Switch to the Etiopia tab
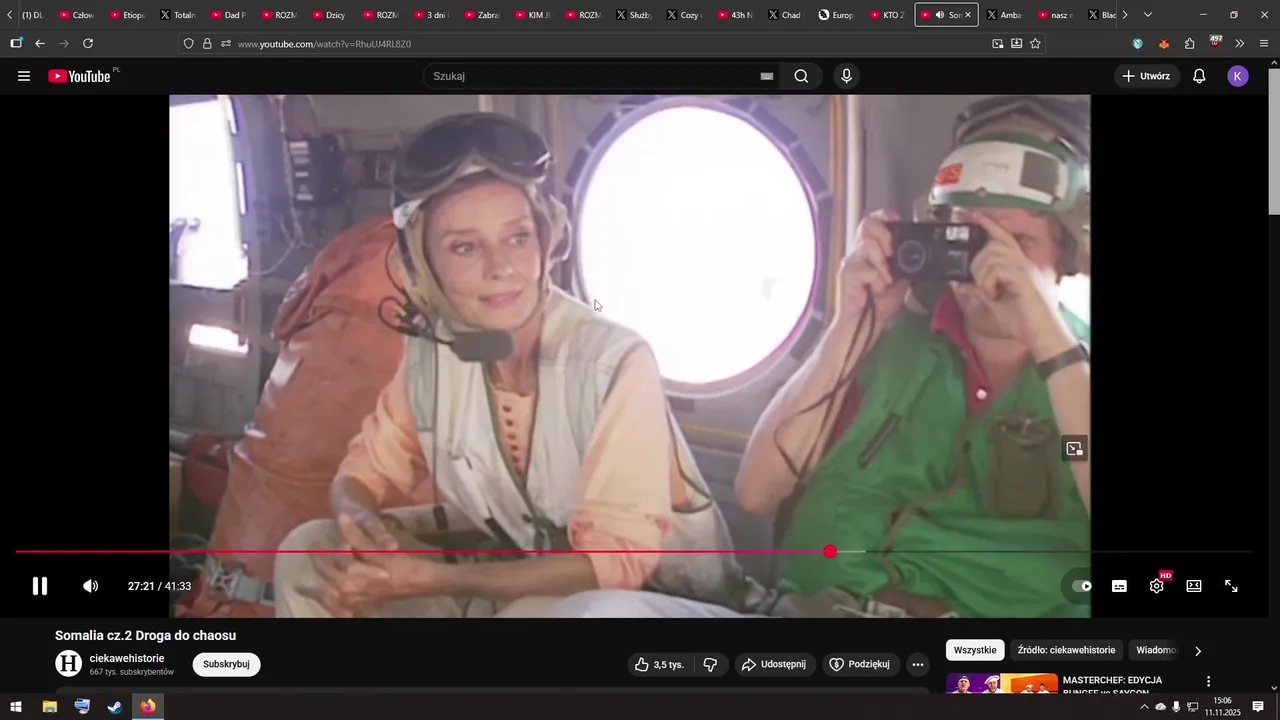Image resolution: width=1280 pixels, height=720 pixels. tap(126, 15)
